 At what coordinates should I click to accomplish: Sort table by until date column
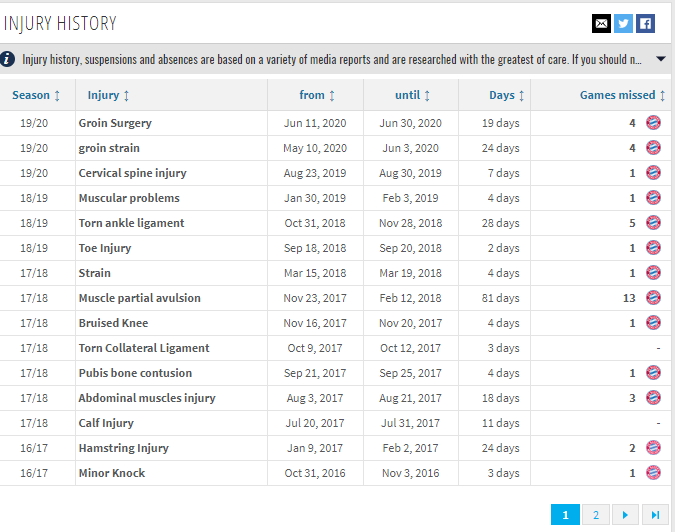[412, 95]
